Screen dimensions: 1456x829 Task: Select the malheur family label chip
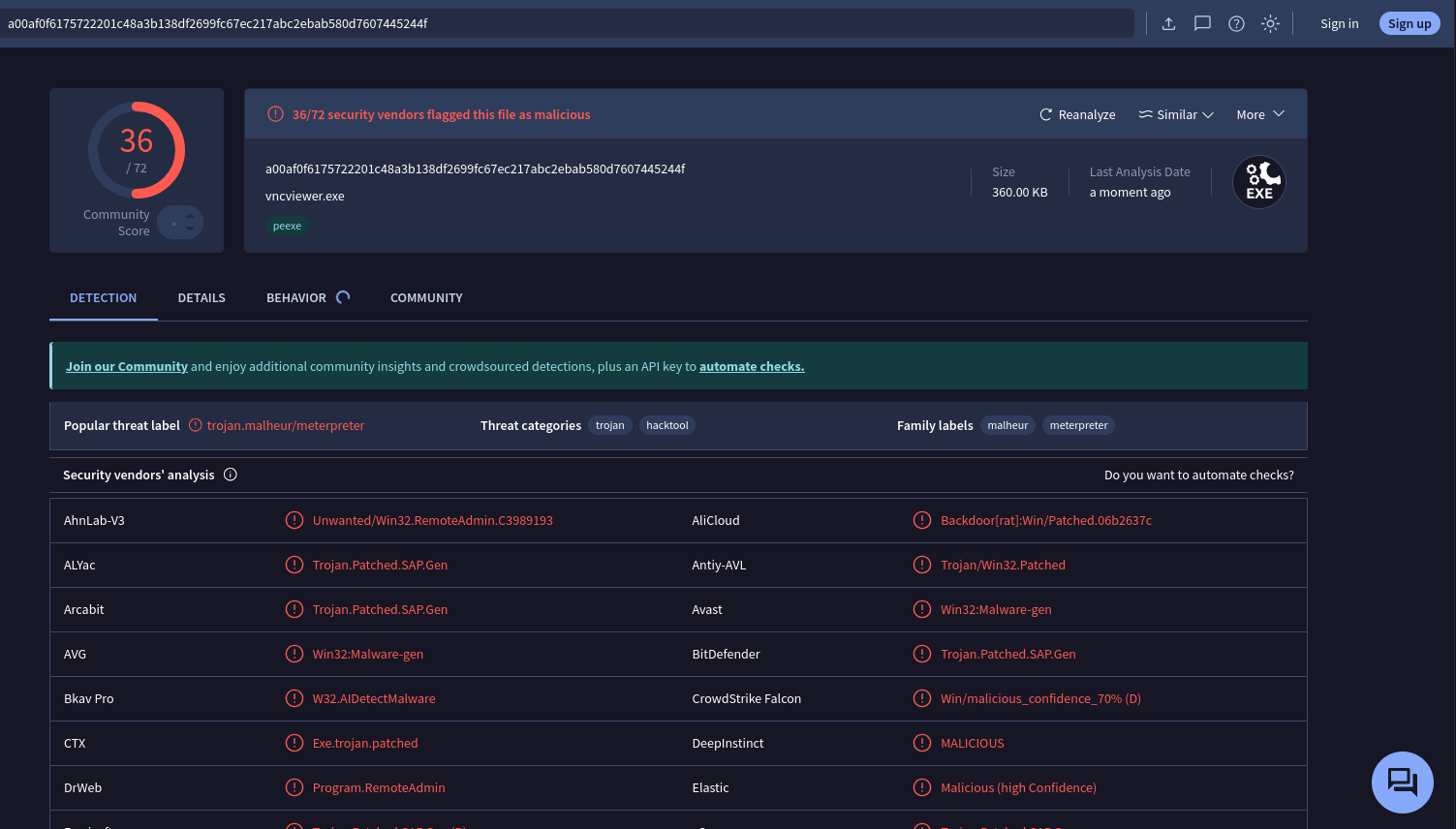(x=1007, y=425)
